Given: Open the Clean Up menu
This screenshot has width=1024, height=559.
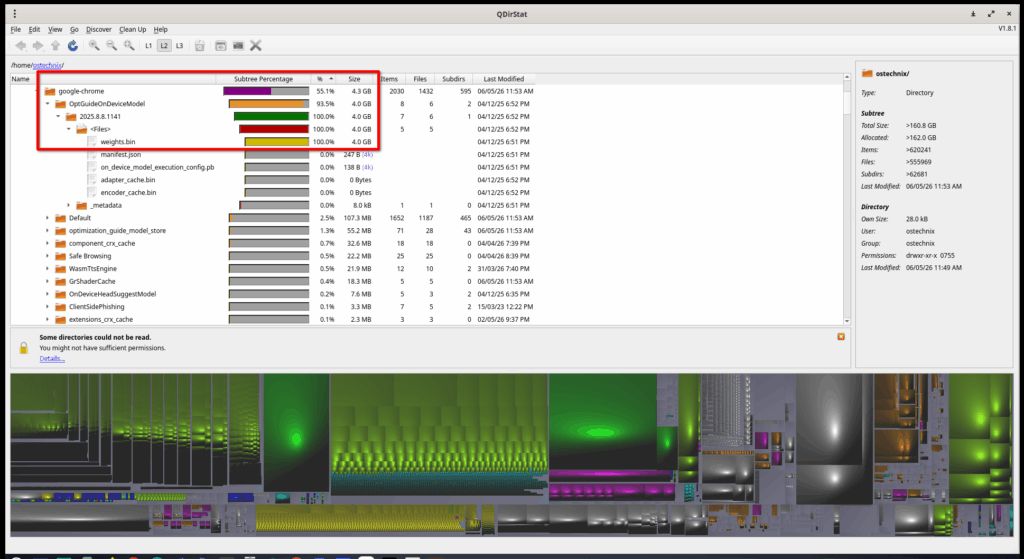Looking at the screenshot, I should 133,29.
